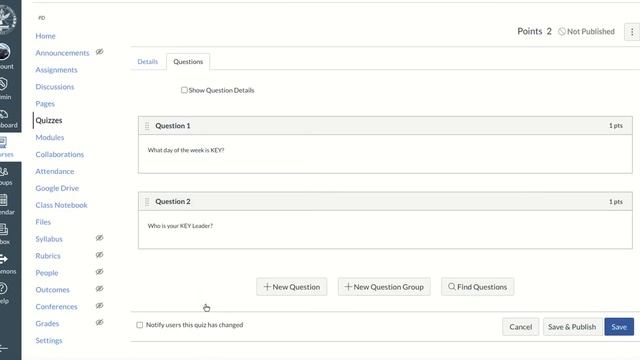Open Find Questions
Image resolution: width=640 pixels, height=360 pixels.
coord(478,287)
